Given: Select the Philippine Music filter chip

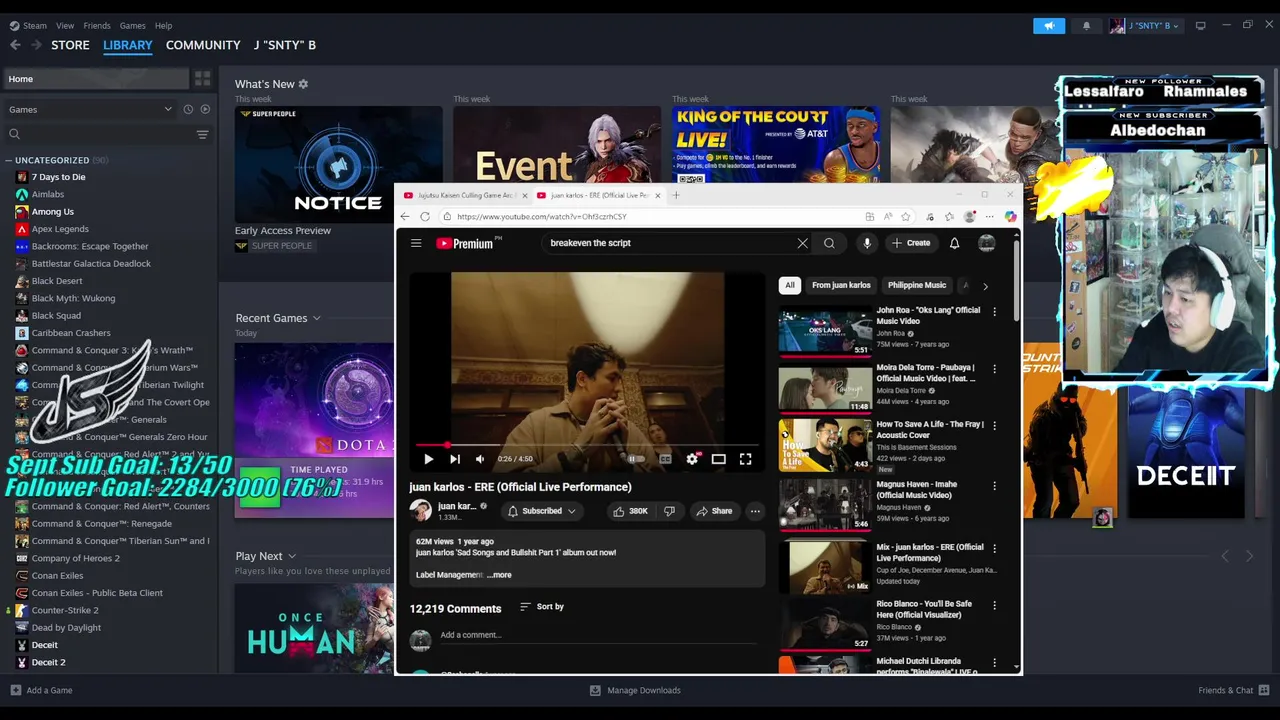Looking at the screenshot, I should pyautogui.click(x=917, y=285).
